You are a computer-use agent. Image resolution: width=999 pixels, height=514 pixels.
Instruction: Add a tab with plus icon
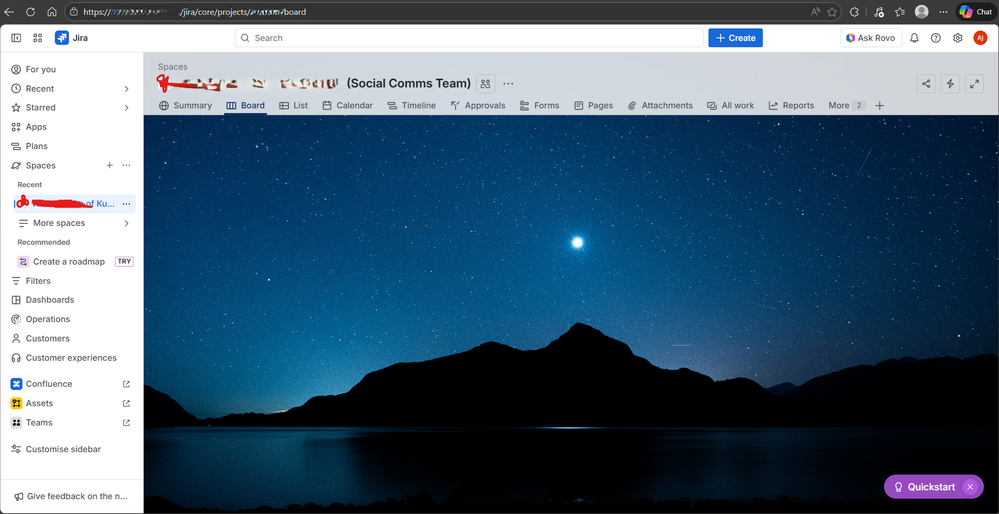tap(880, 105)
